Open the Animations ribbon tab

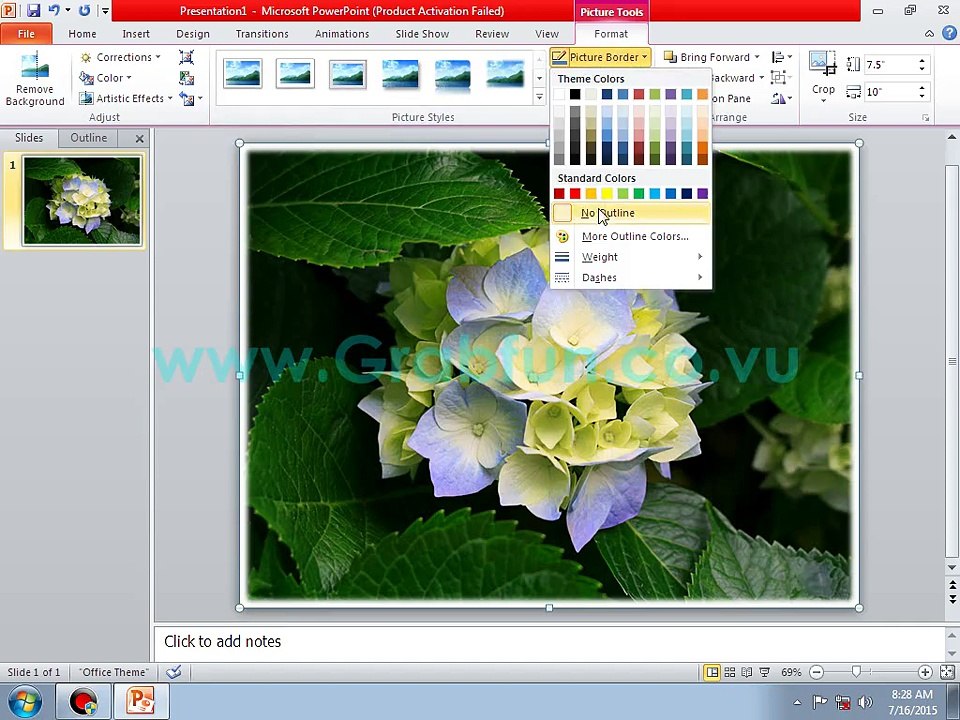[342, 34]
